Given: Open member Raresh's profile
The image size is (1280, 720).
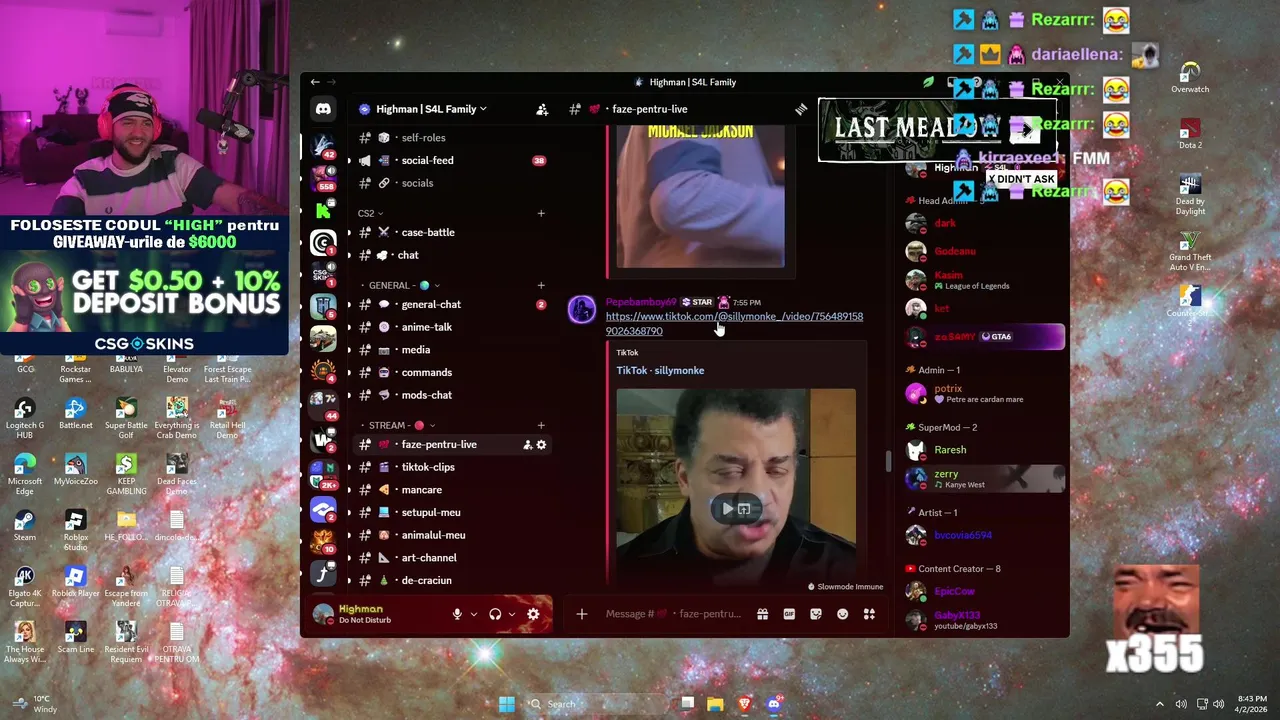Looking at the screenshot, I should coord(984,450).
